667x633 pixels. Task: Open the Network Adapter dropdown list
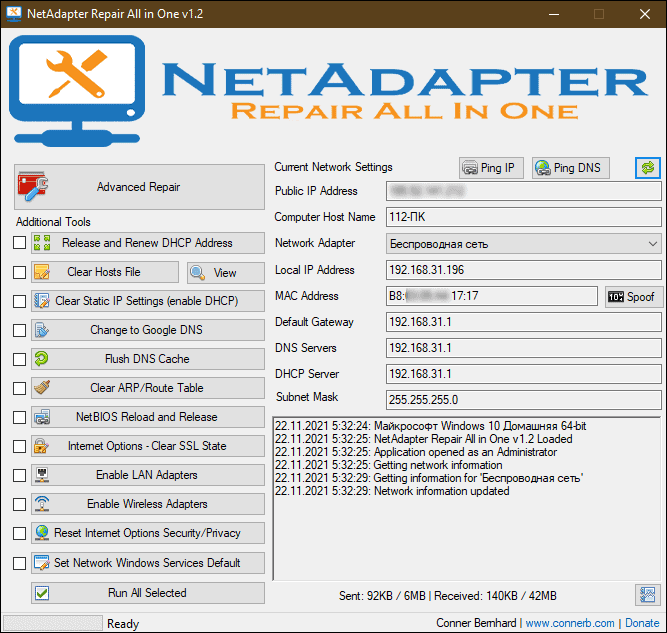[524, 244]
